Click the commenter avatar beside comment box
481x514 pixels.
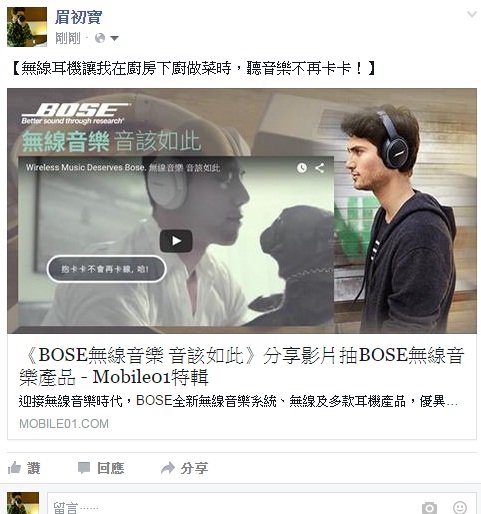(x=23, y=503)
